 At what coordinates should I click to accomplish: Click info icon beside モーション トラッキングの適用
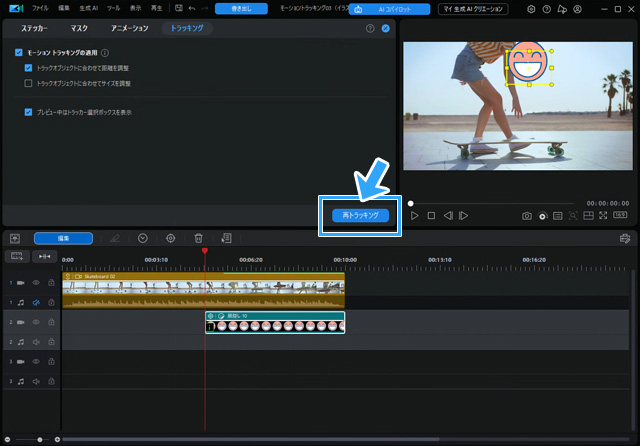pyautogui.click(x=105, y=53)
